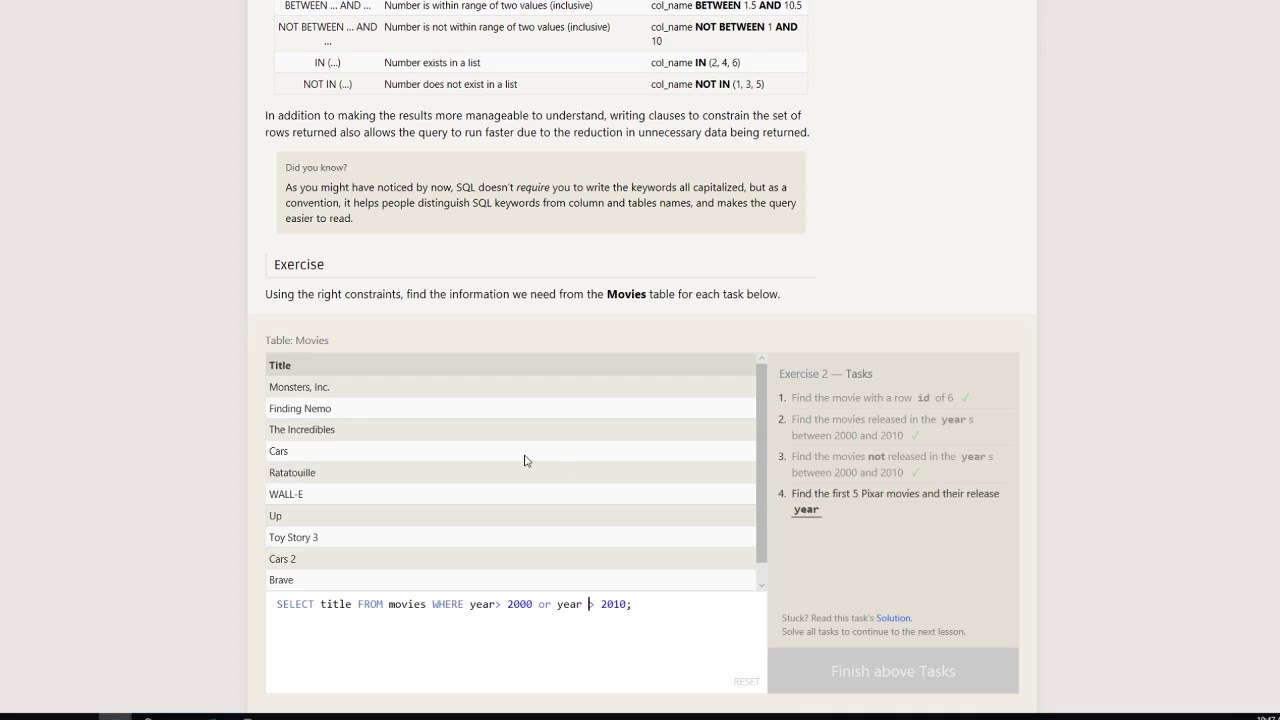
Task: Click the col_name IN (2, 4, 6) example
Action: tap(695, 63)
